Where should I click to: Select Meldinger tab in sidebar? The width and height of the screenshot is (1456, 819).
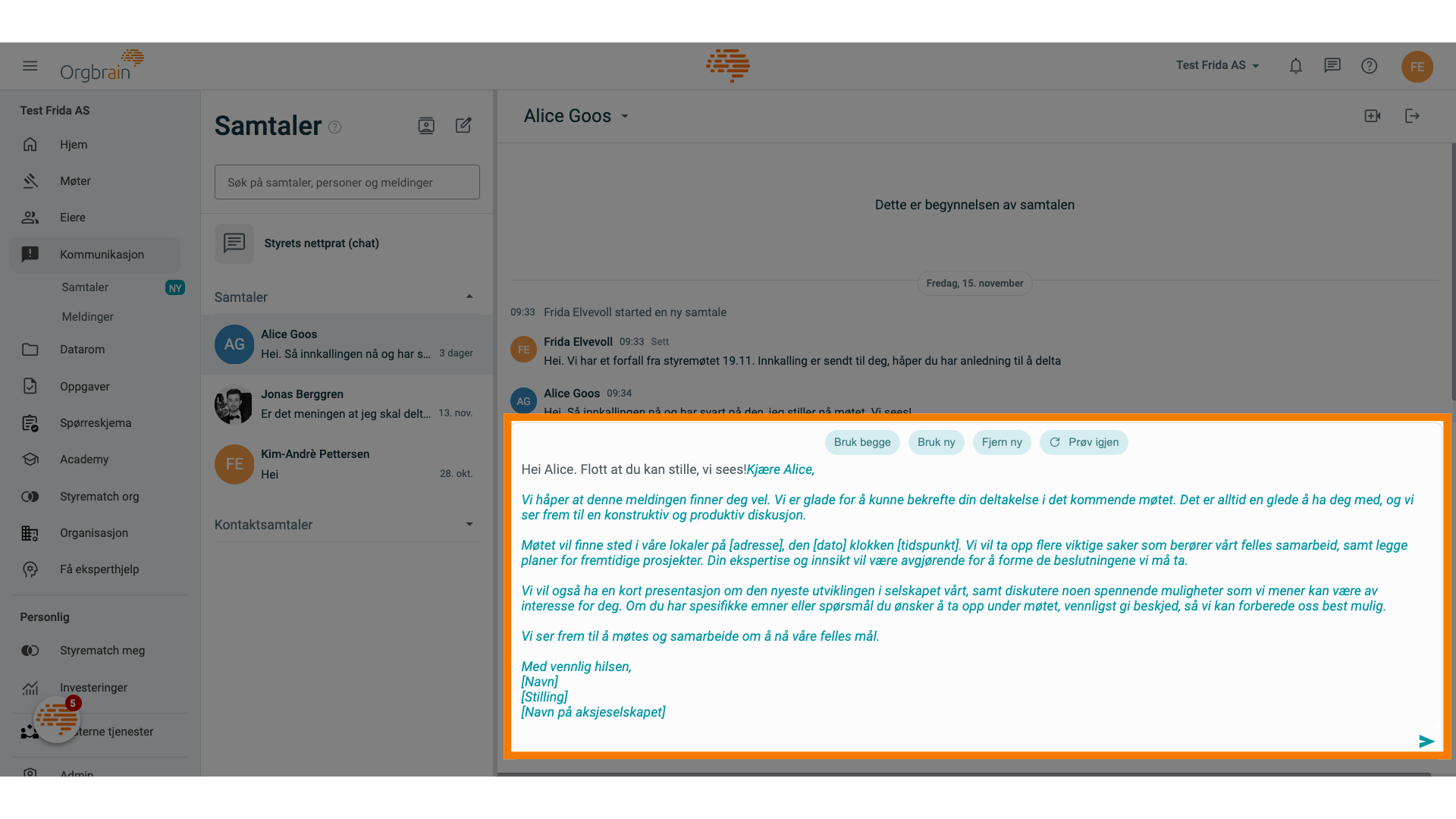(x=88, y=316)
